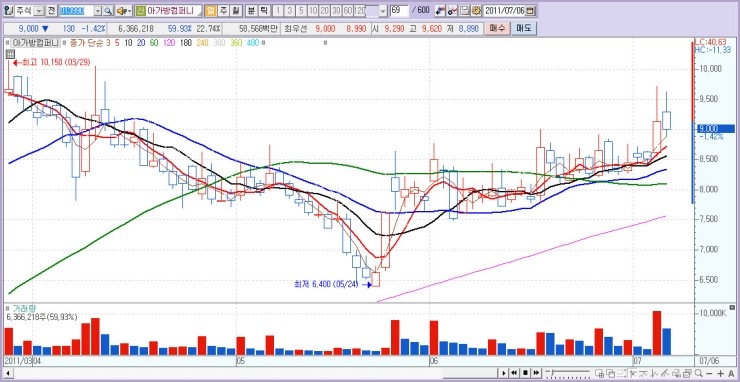Viewport: 740px width, 382px height.
Task: Open the speaker sound alert icon
Action: point(124,11)
